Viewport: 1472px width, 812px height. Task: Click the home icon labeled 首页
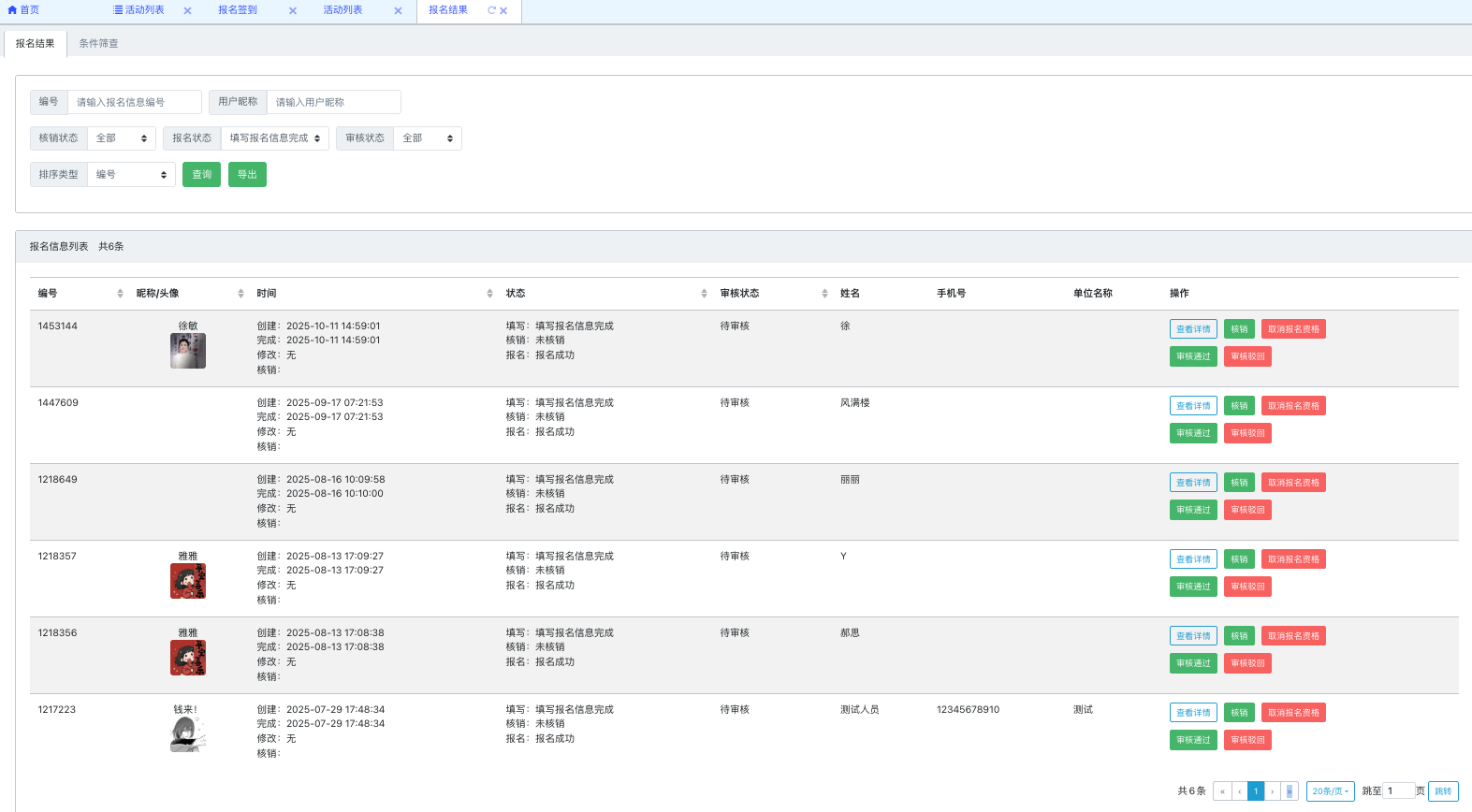coord(23,10)
